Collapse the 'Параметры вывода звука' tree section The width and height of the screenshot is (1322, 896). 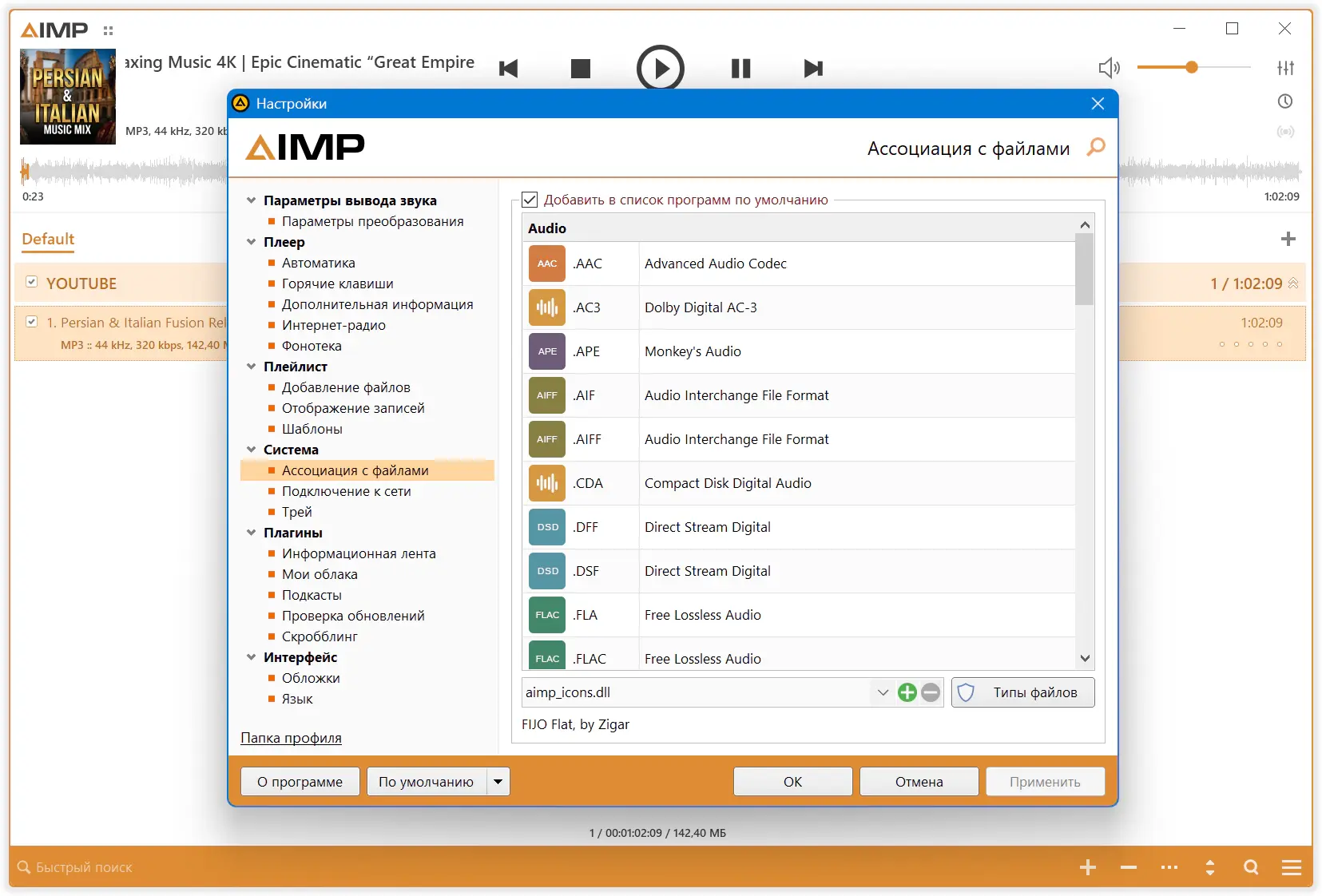pyautogui.click(x=252, y=200)
